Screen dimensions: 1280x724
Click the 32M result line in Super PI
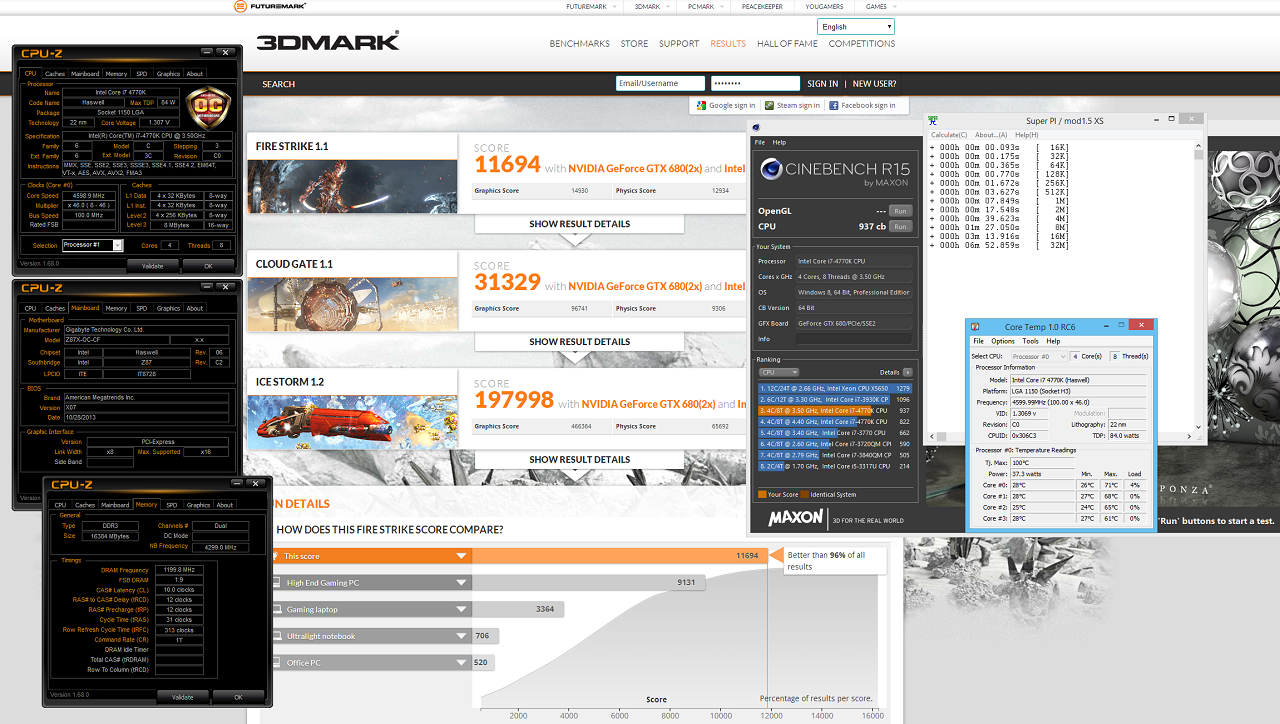coord(1000,246)
